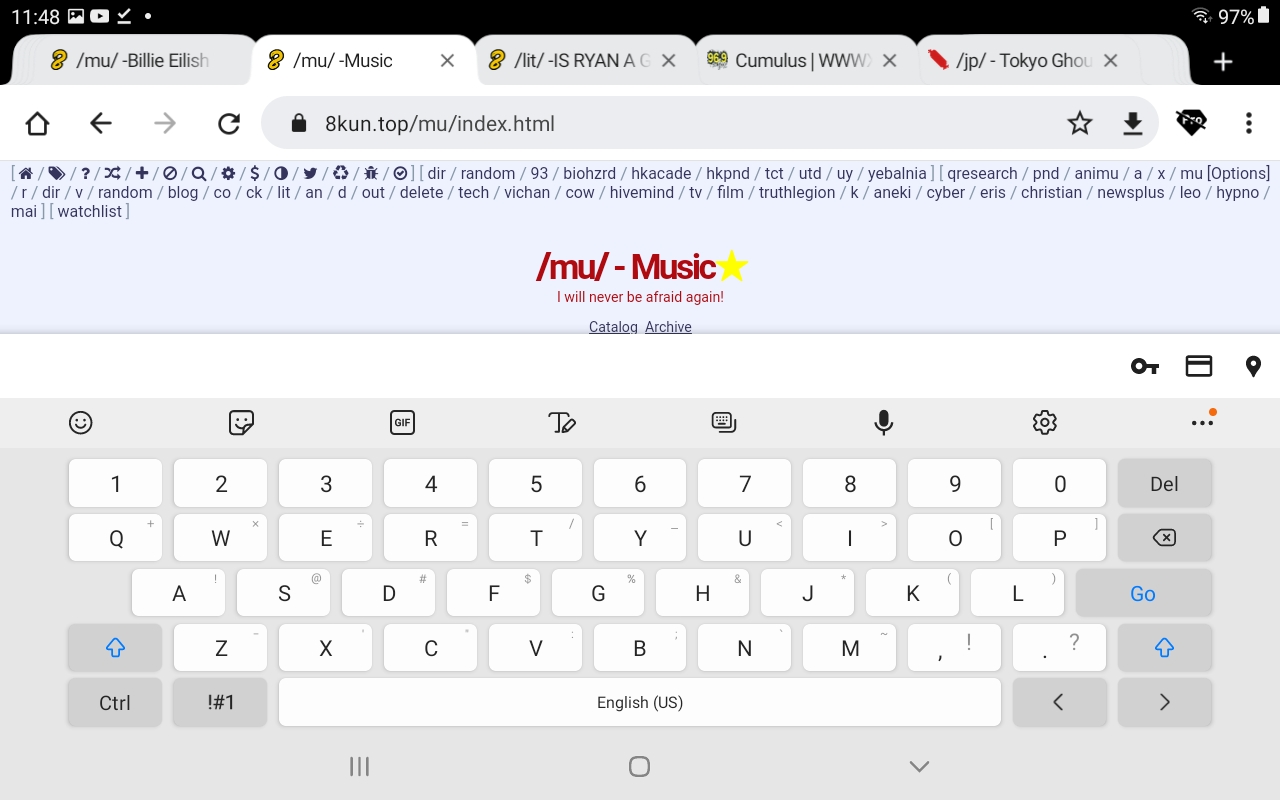Tap the Del key
Screen dimensions: 1280x800
[1164, 484]
